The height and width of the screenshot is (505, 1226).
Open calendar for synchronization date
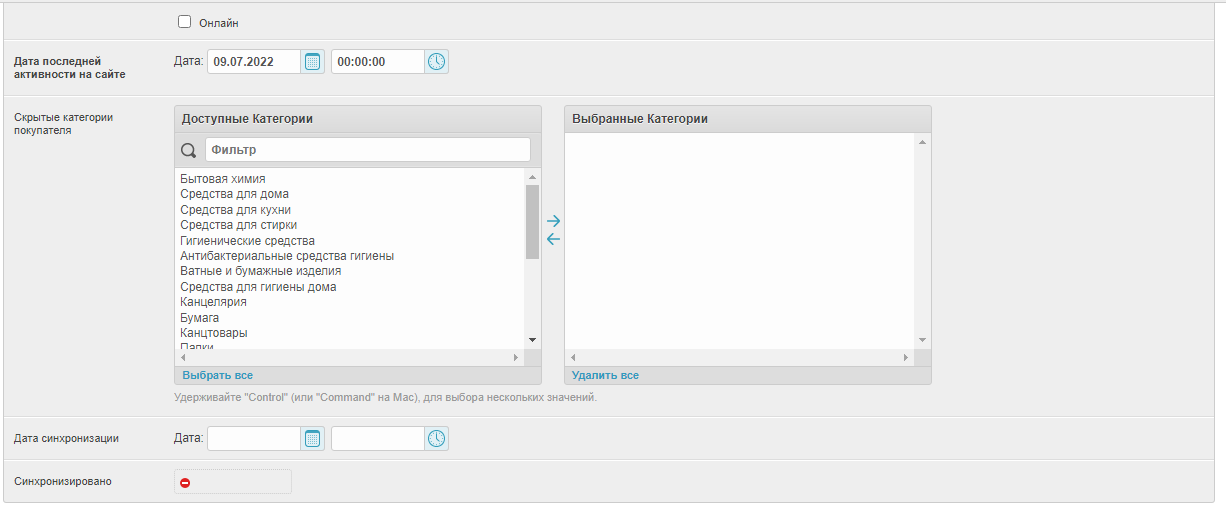313,439
